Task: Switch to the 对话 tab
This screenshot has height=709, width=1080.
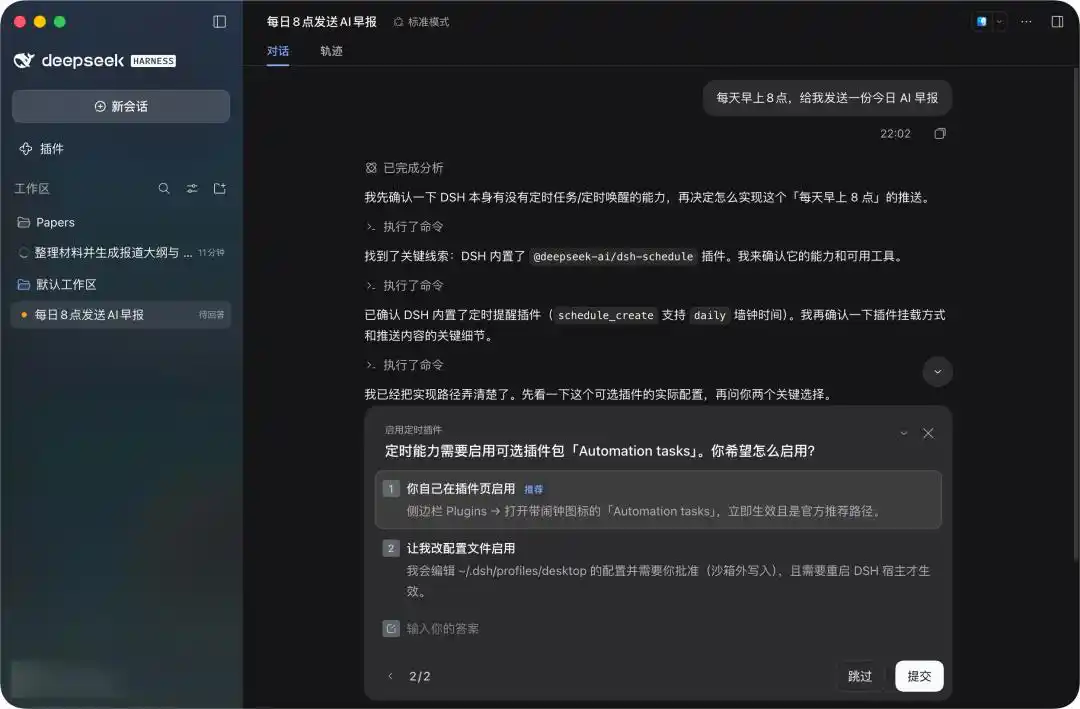Action: tap(278, 51)
